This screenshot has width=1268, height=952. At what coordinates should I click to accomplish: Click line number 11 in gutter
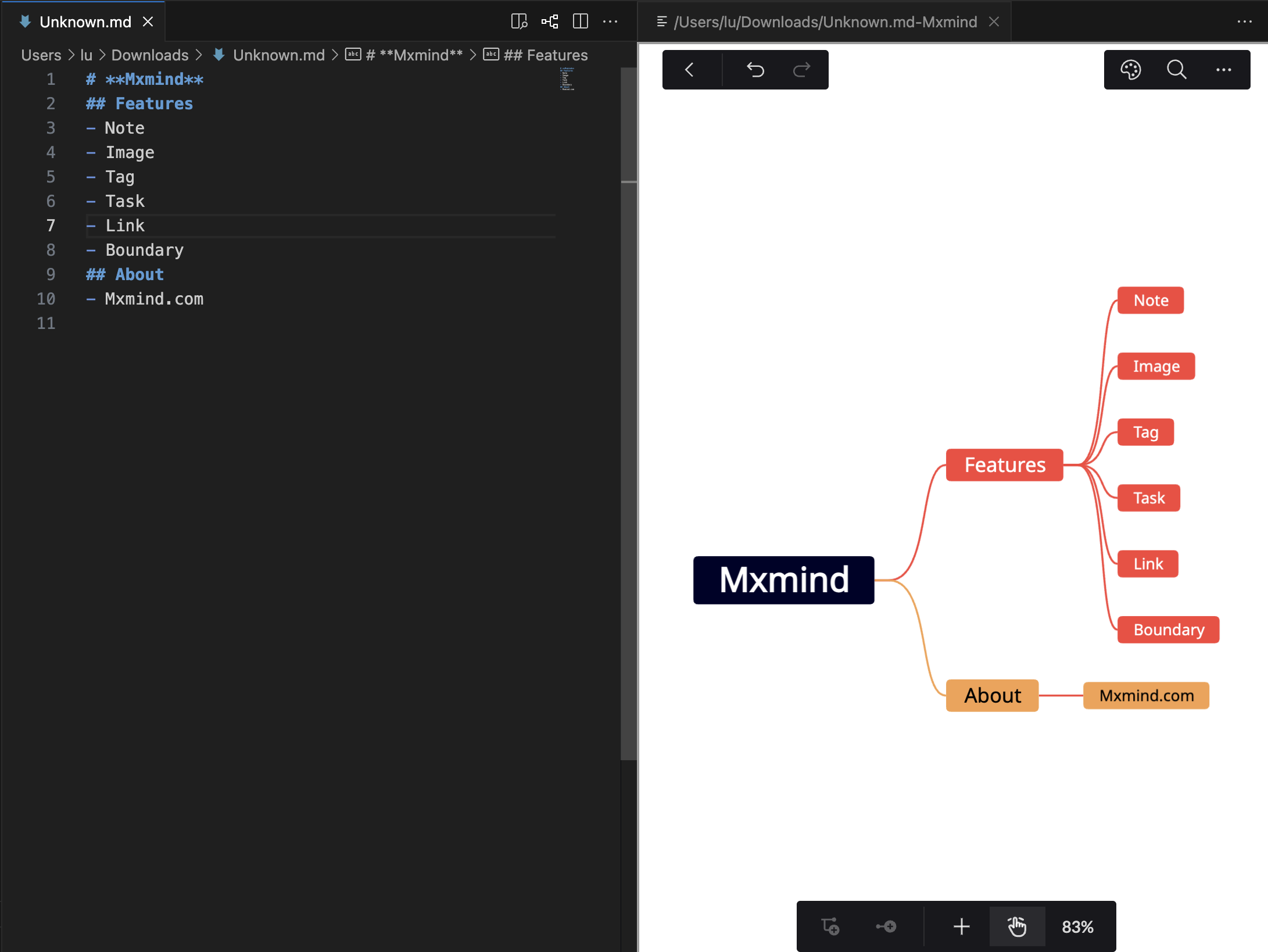point(46,323)
